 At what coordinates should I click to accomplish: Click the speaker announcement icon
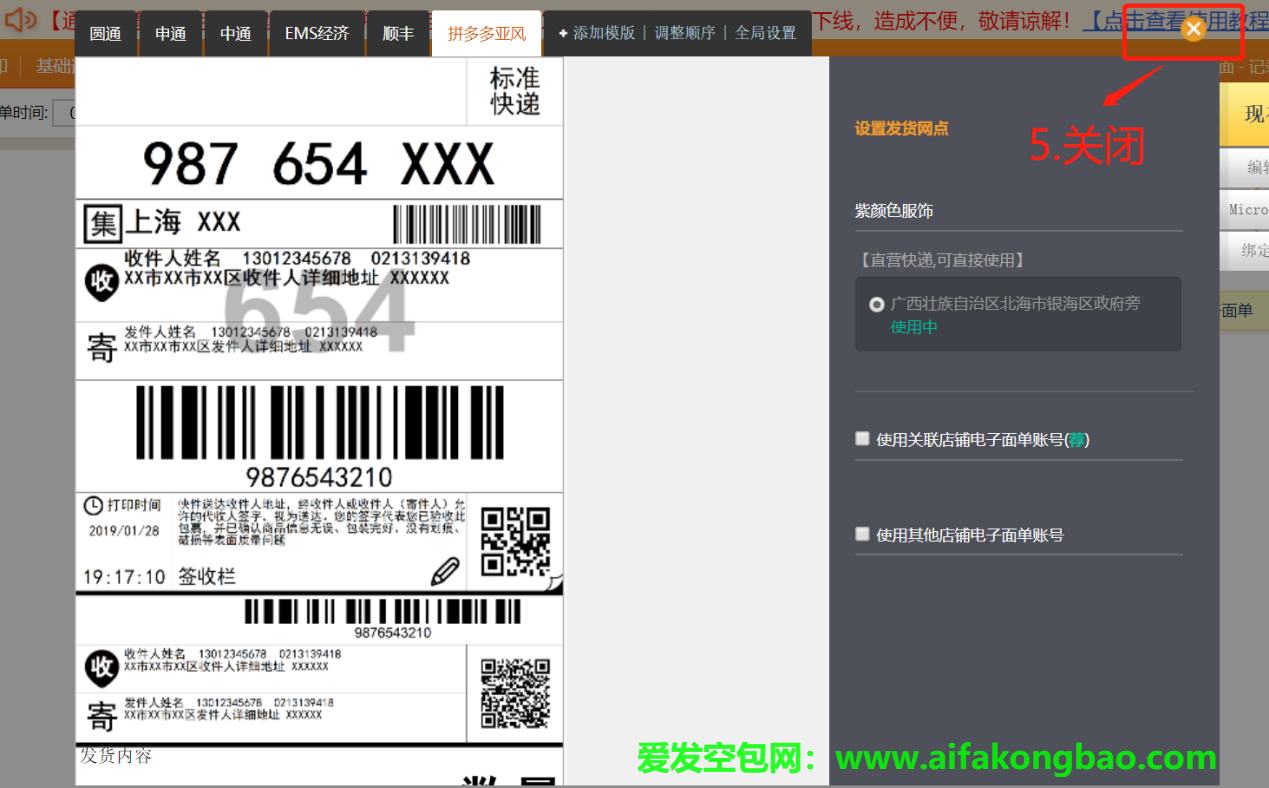point(20,18)
